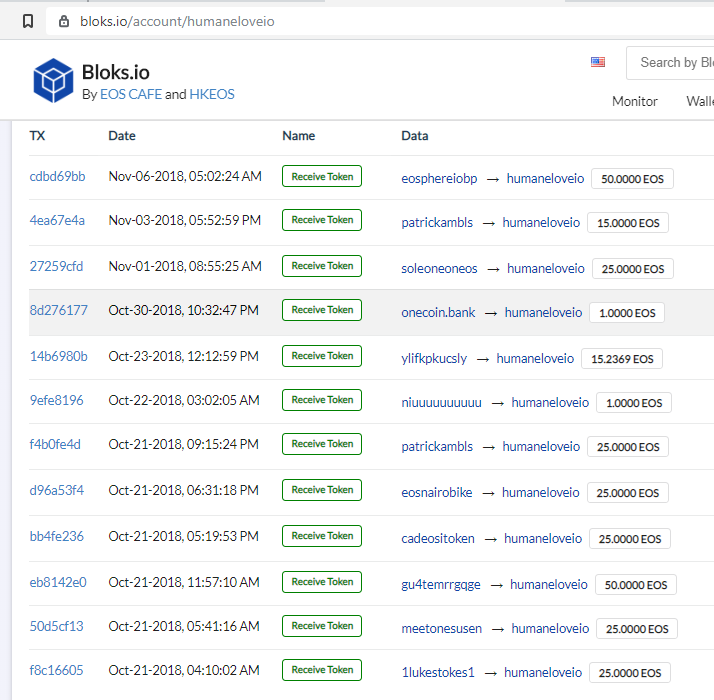Click date Oct-30-2018, 10:32:47 PM
714x700 pixels.
pos(184,311)
